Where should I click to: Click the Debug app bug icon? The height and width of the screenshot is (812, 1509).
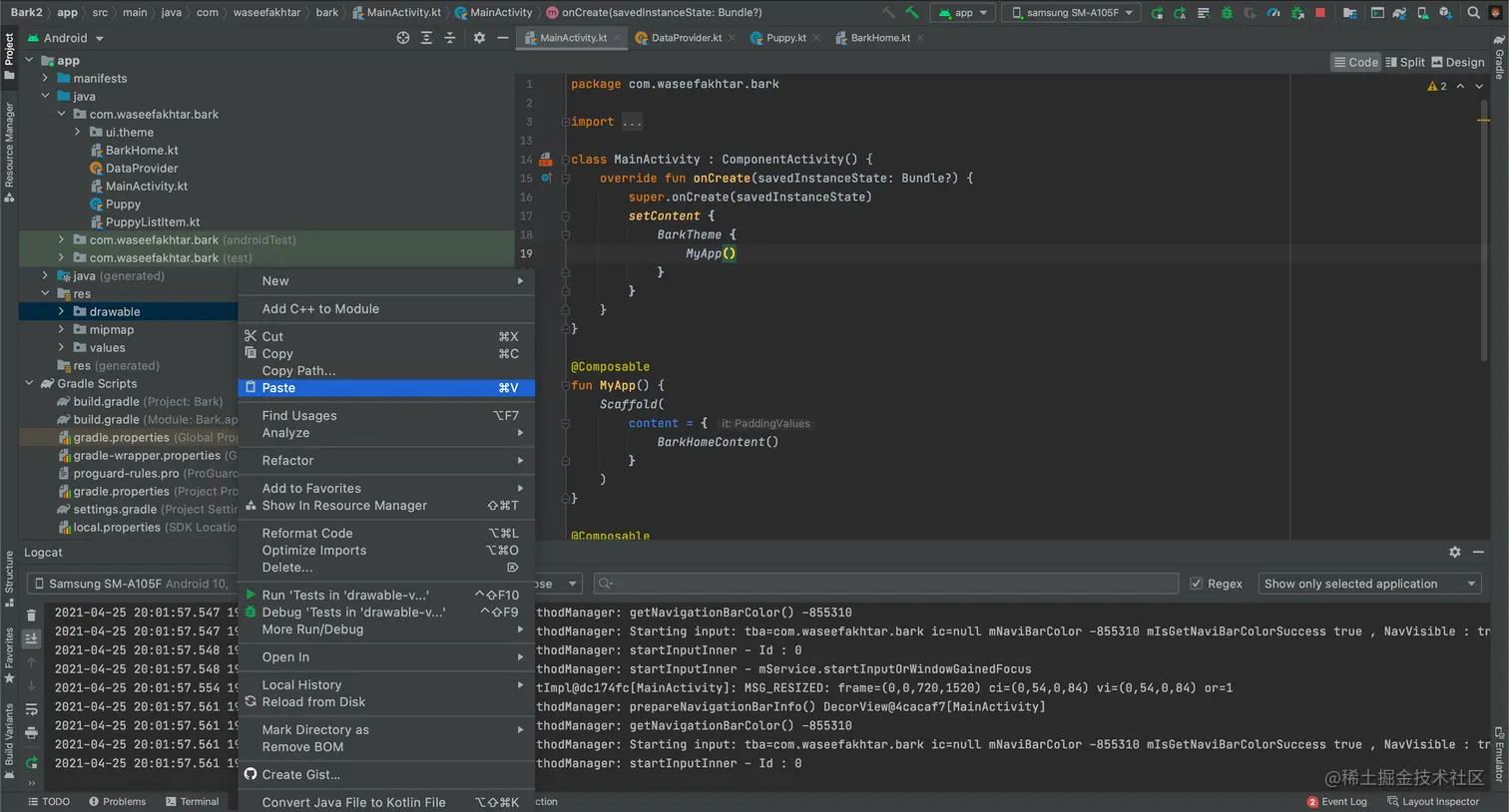[1227, 13]
